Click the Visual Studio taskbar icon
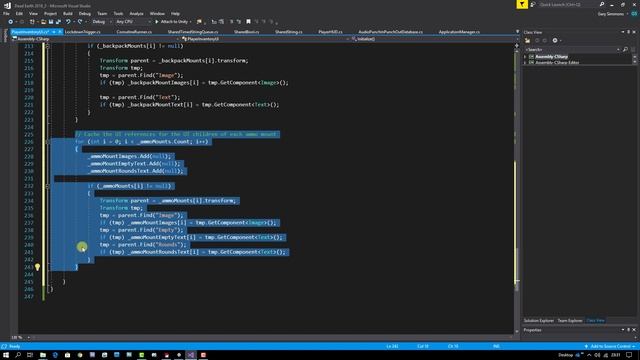640x360 pixels. coord(191,355)
